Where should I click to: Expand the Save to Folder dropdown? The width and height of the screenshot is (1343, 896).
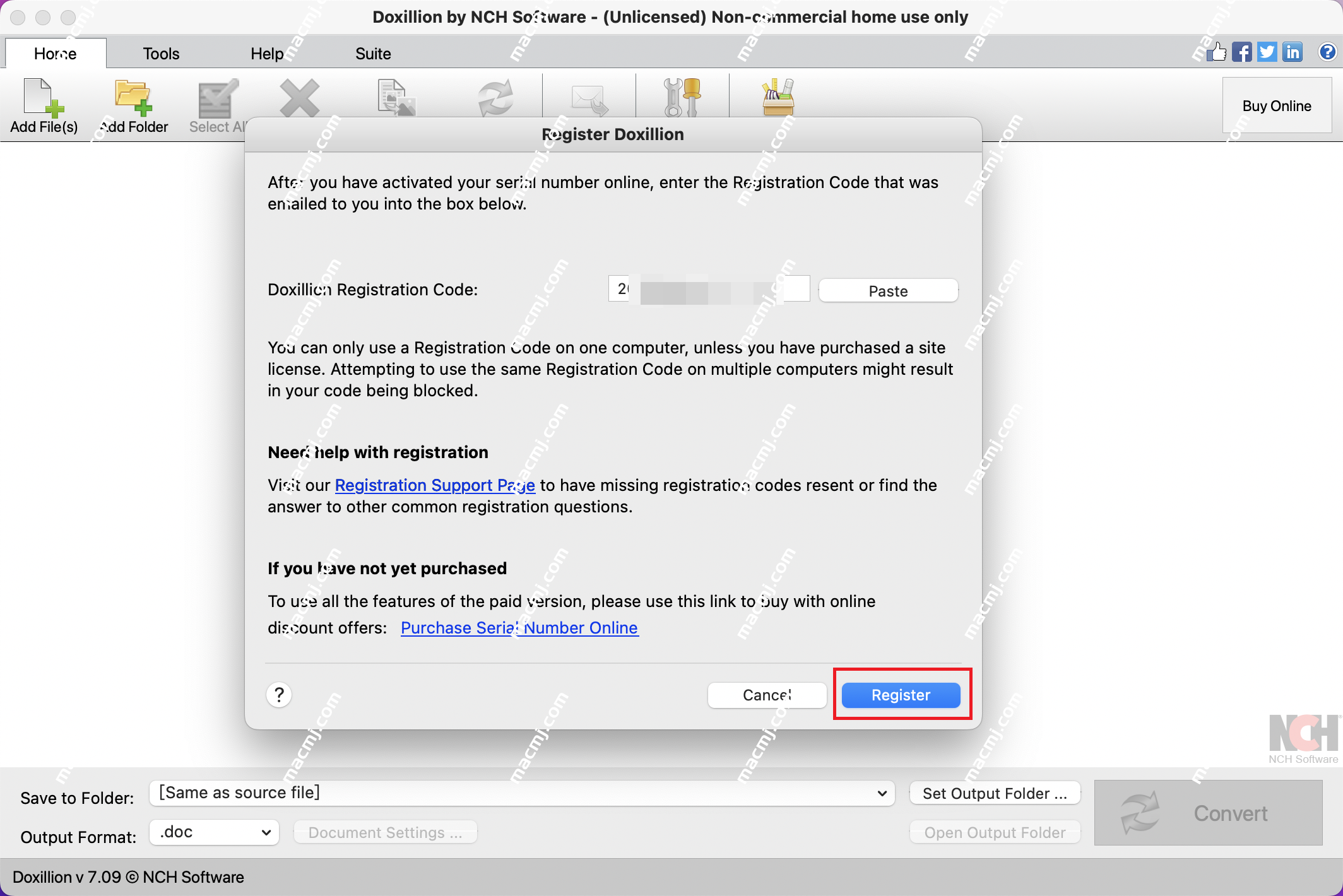pos(522,793)
